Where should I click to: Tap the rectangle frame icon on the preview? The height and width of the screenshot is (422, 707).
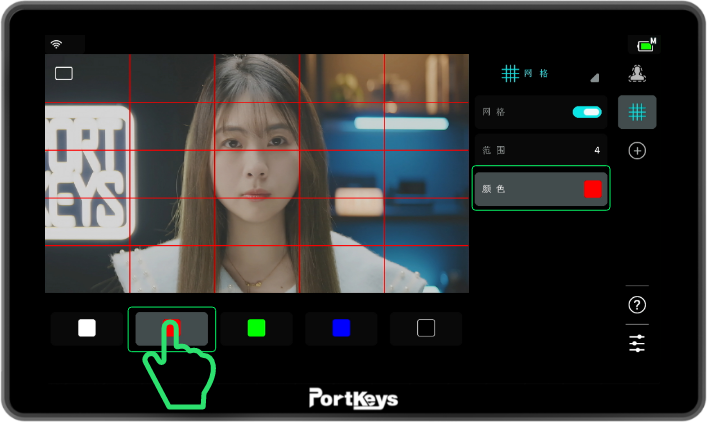[64, 73]
